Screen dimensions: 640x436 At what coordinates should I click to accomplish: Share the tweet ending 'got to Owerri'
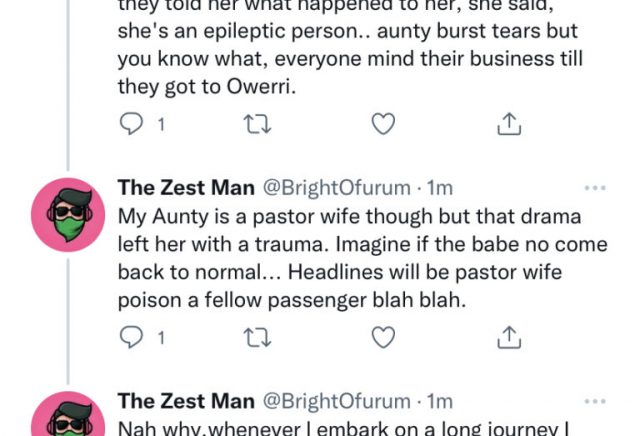coord(509,124)
